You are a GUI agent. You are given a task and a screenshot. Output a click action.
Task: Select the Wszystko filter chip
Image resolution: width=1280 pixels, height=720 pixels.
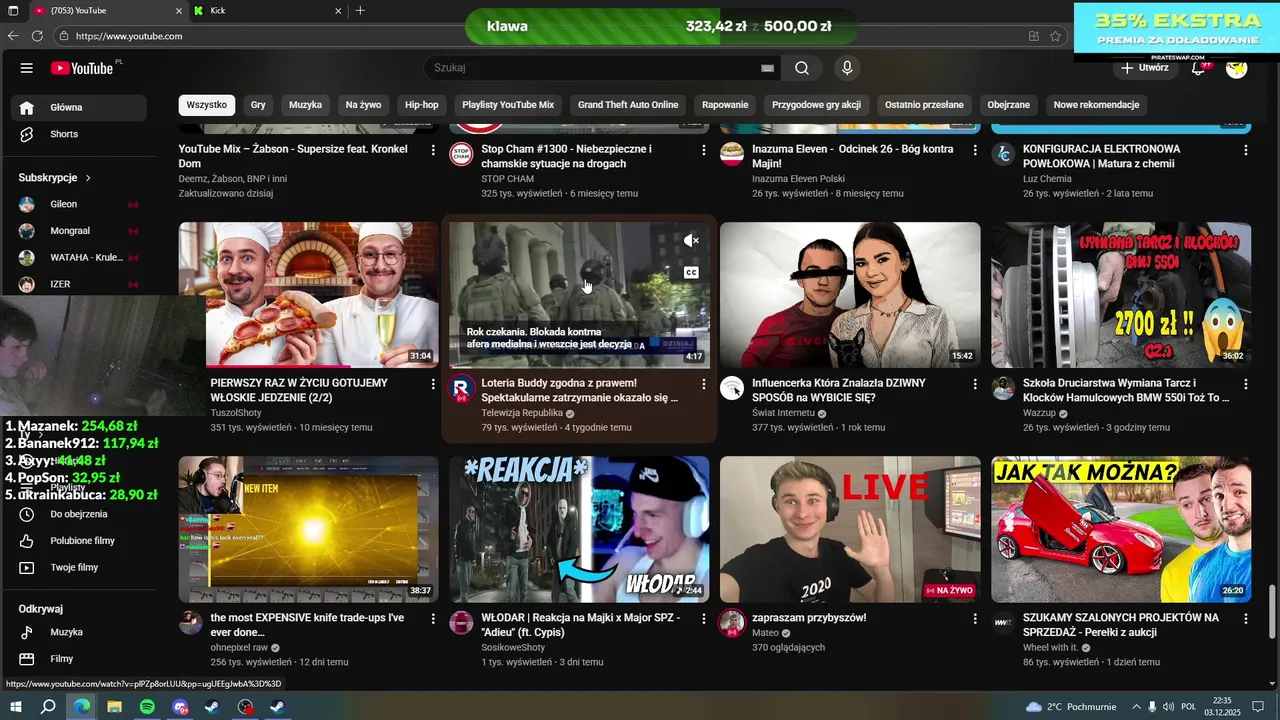(x=207, y=105)
